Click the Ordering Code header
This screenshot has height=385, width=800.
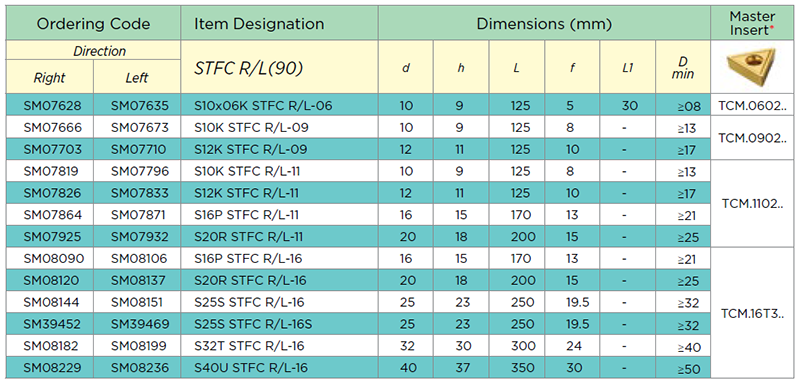93,23
